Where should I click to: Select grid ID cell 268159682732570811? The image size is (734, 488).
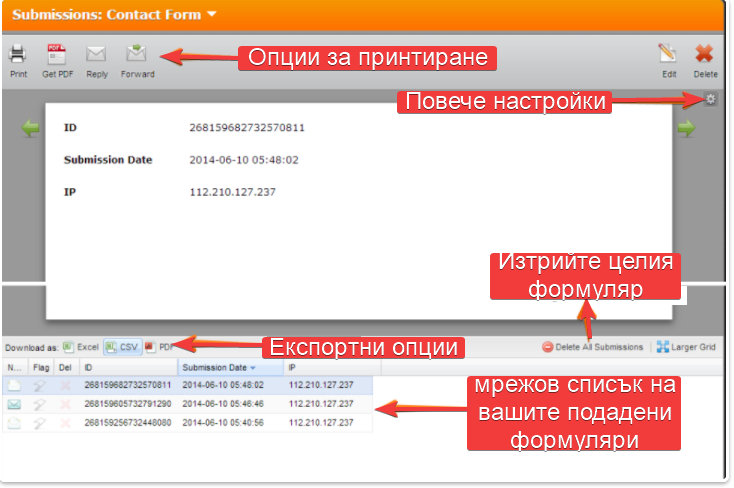pos(128,385)
